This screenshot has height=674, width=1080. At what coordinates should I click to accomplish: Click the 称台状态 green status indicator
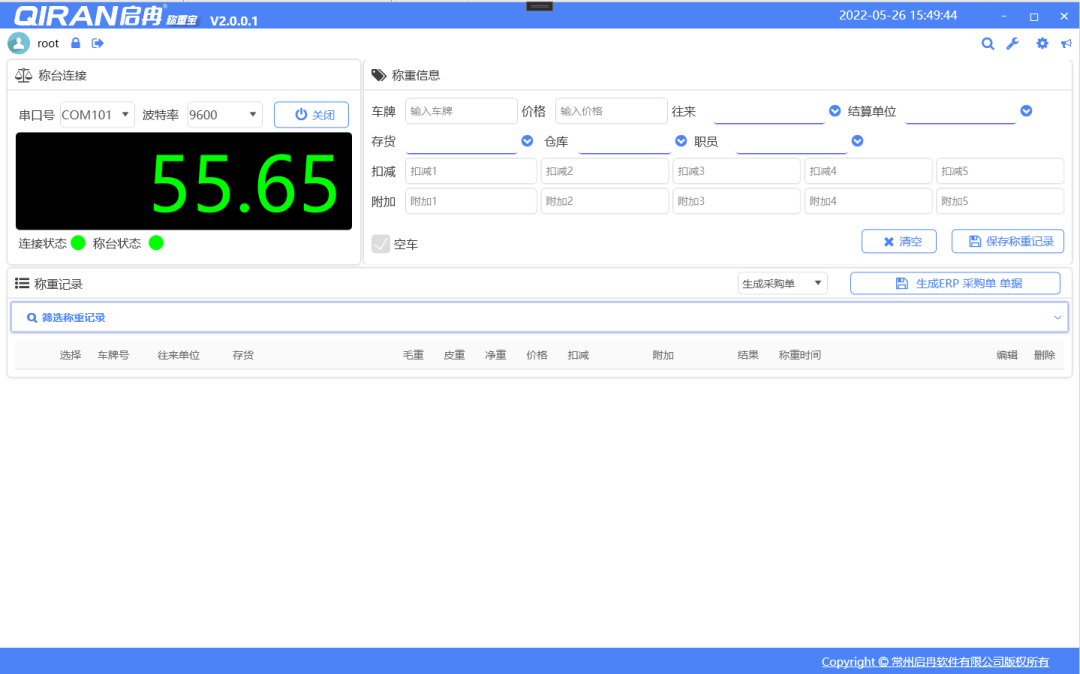[x=156, y=242]
